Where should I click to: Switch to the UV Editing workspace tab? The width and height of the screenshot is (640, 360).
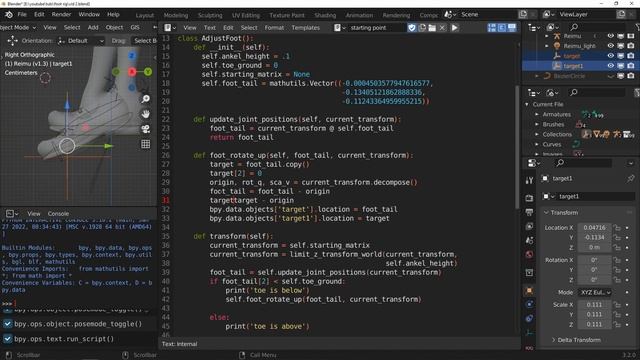coord(246,15)
